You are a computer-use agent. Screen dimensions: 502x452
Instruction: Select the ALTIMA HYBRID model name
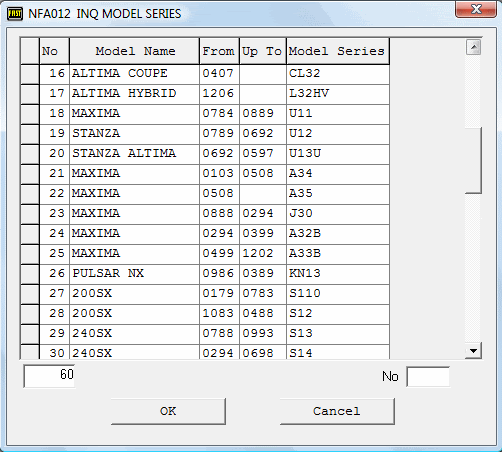click(x=134, y=94)
